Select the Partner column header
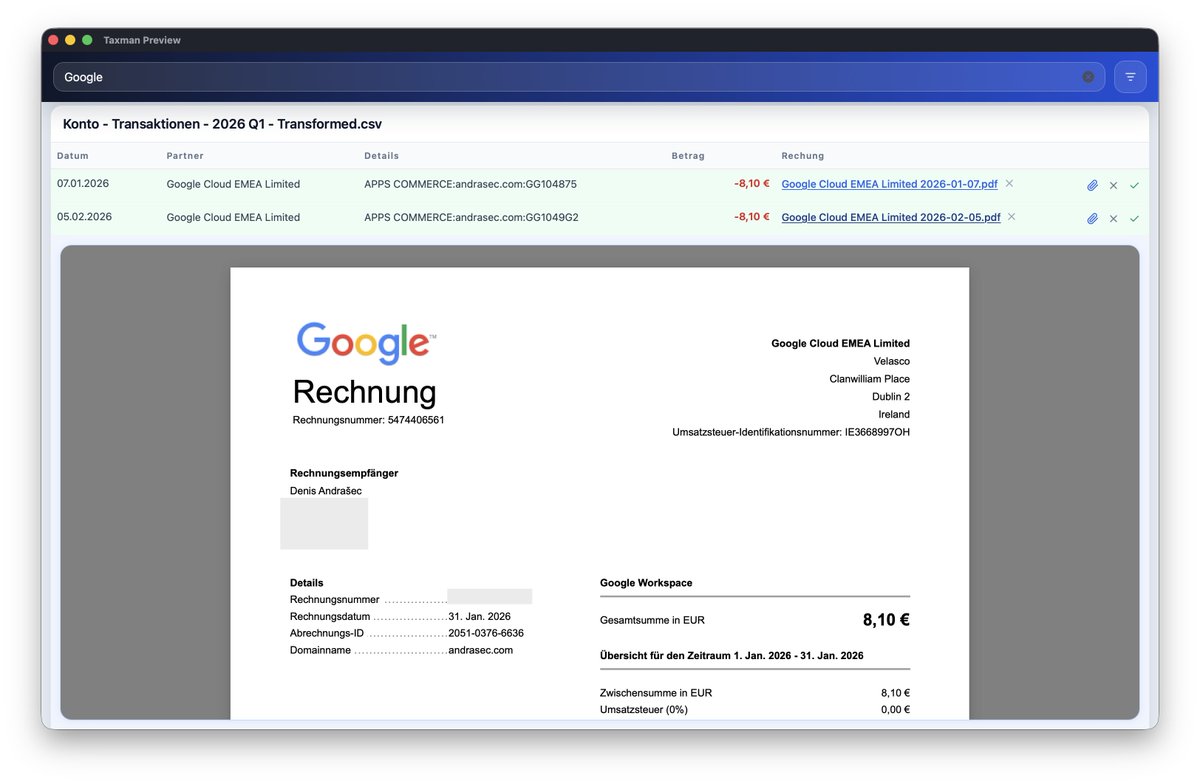Image resolution: width=1200 pixels, height=784 pixels. click(x=185, y=156)
